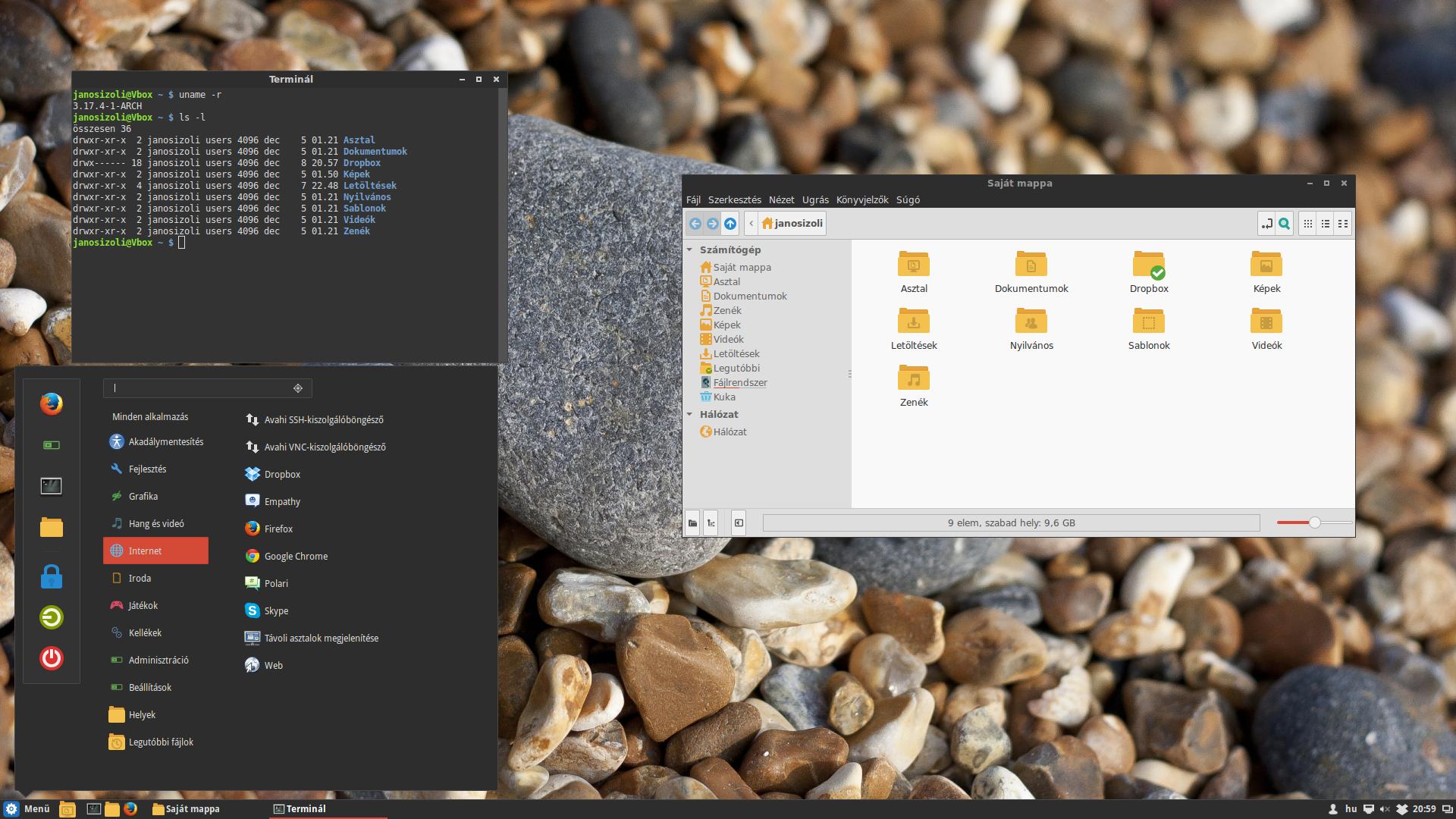Select the Grafika category

pos(155,496)
